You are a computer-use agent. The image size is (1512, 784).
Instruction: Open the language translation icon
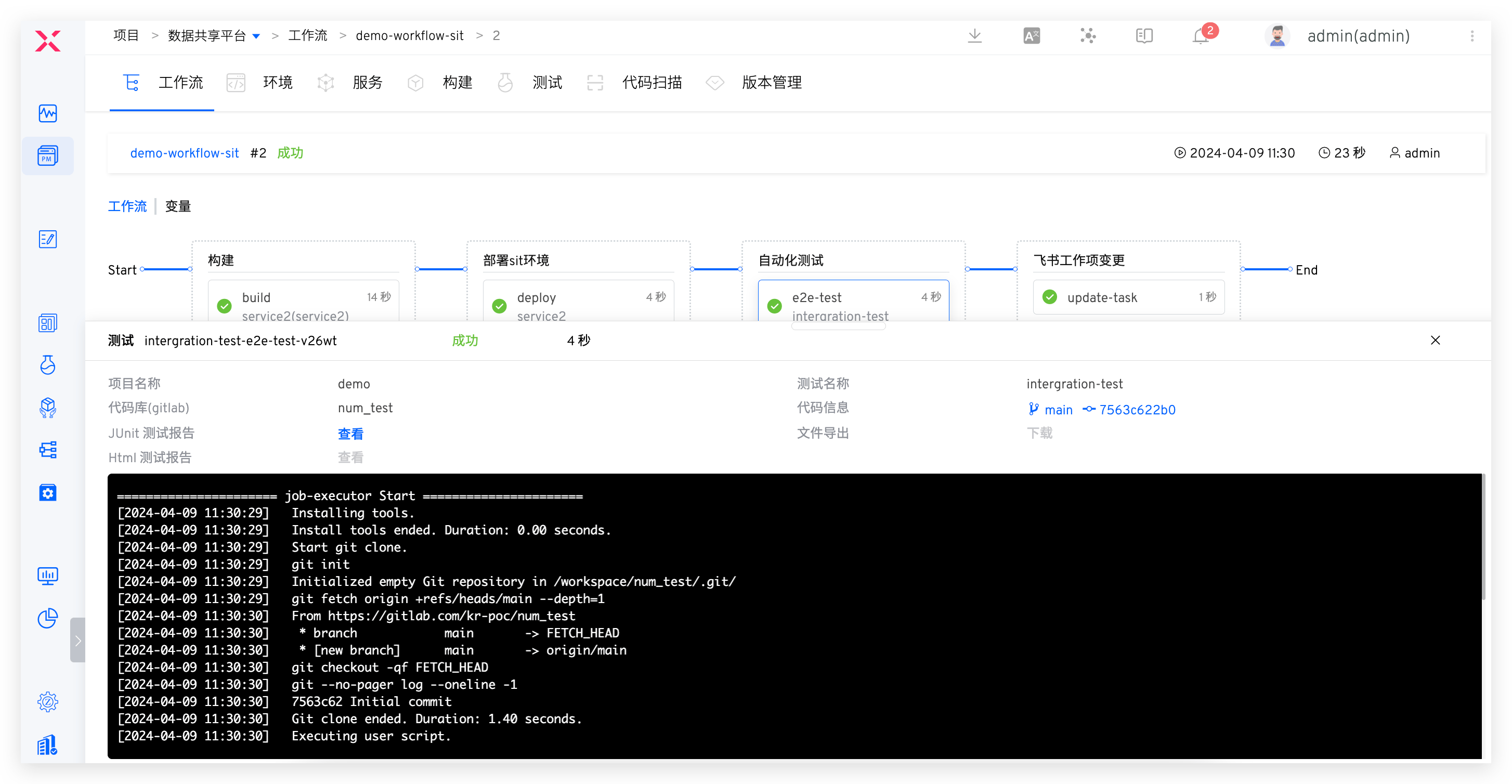click(x=1031, y=36)
